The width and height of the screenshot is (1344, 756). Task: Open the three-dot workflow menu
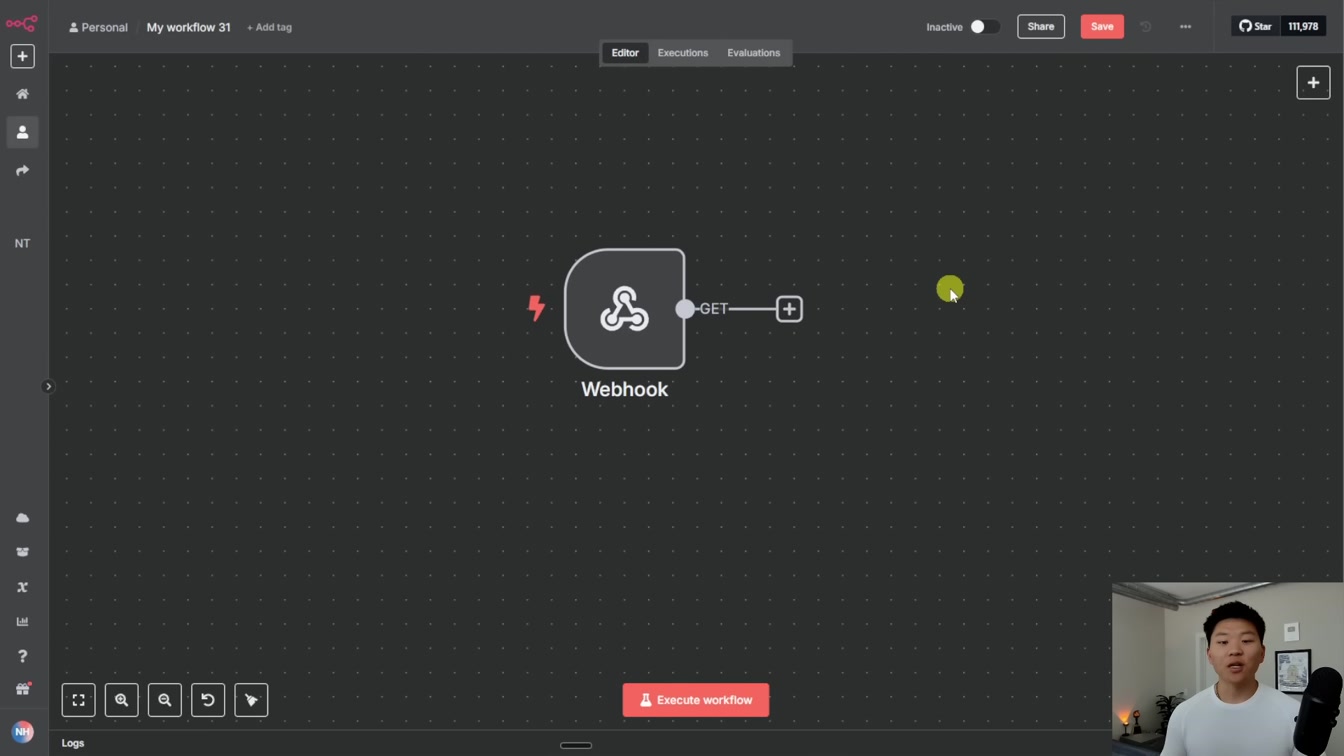click(1185, 27)
